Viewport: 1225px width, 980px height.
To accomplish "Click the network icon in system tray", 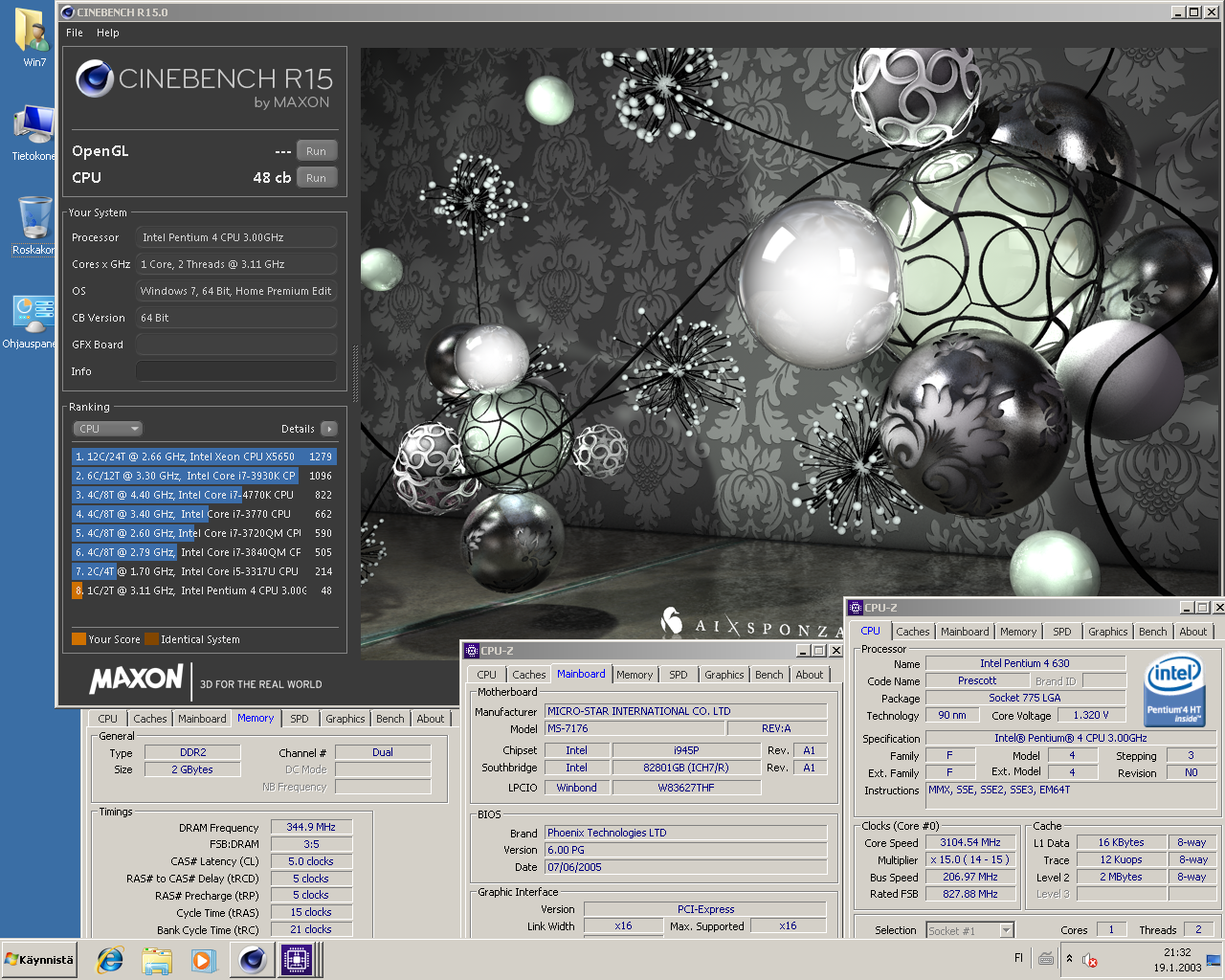I will (x=1213, y=959).
